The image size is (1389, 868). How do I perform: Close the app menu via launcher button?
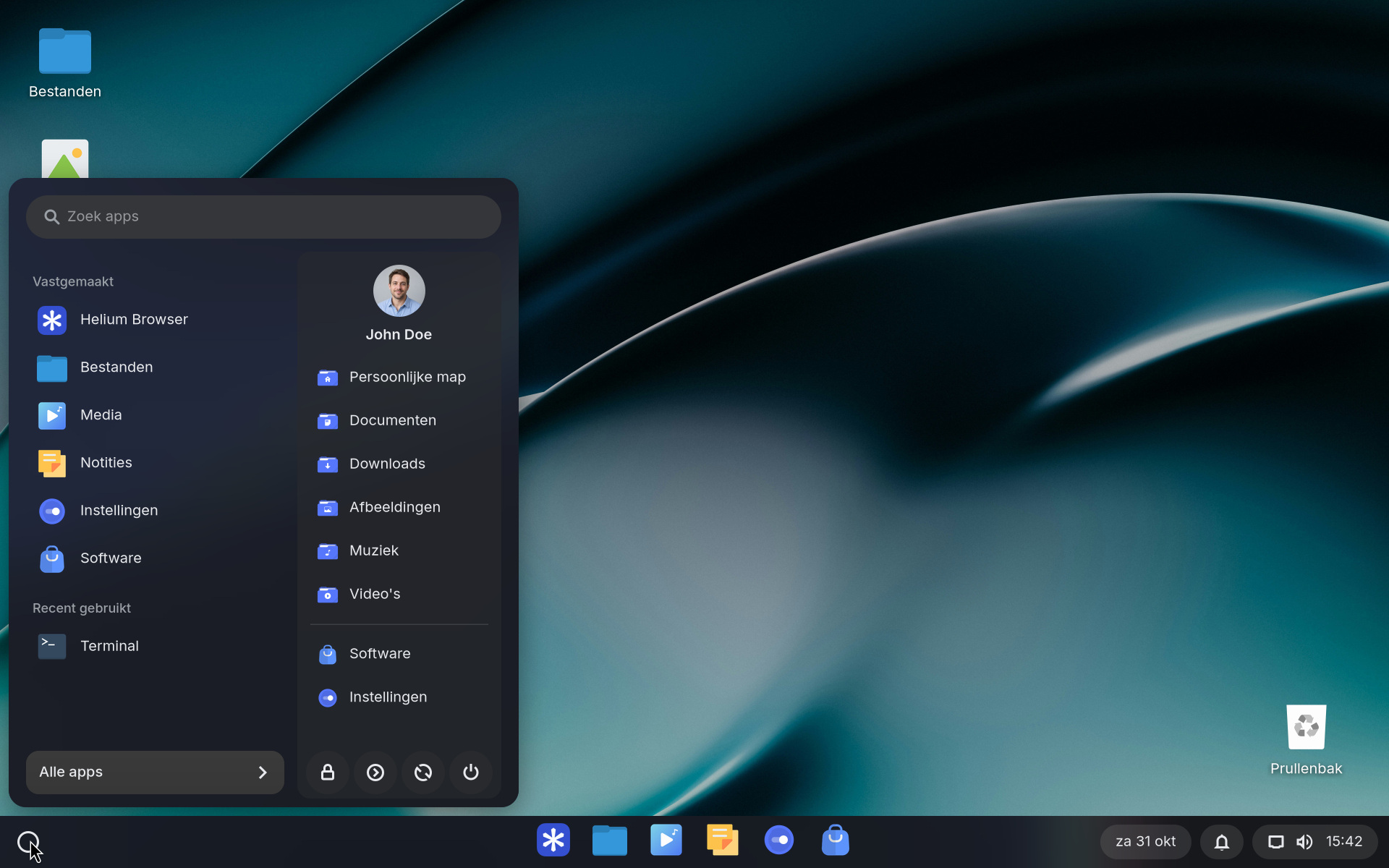28,842
